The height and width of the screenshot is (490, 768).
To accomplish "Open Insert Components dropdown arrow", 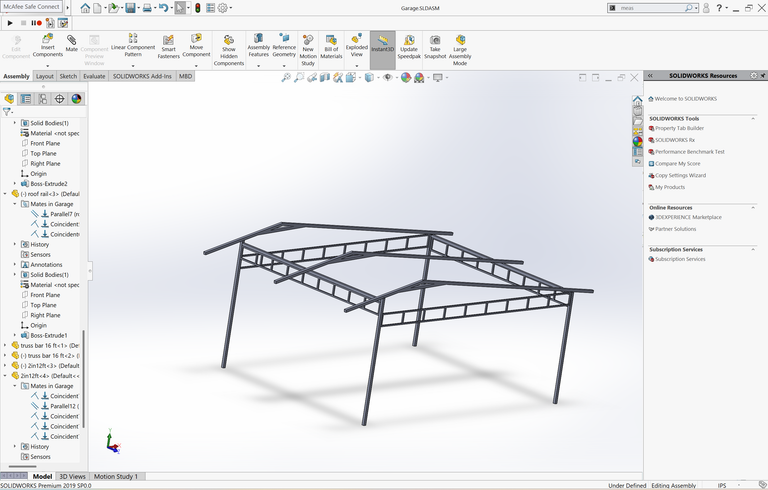I will coord(48,66).
